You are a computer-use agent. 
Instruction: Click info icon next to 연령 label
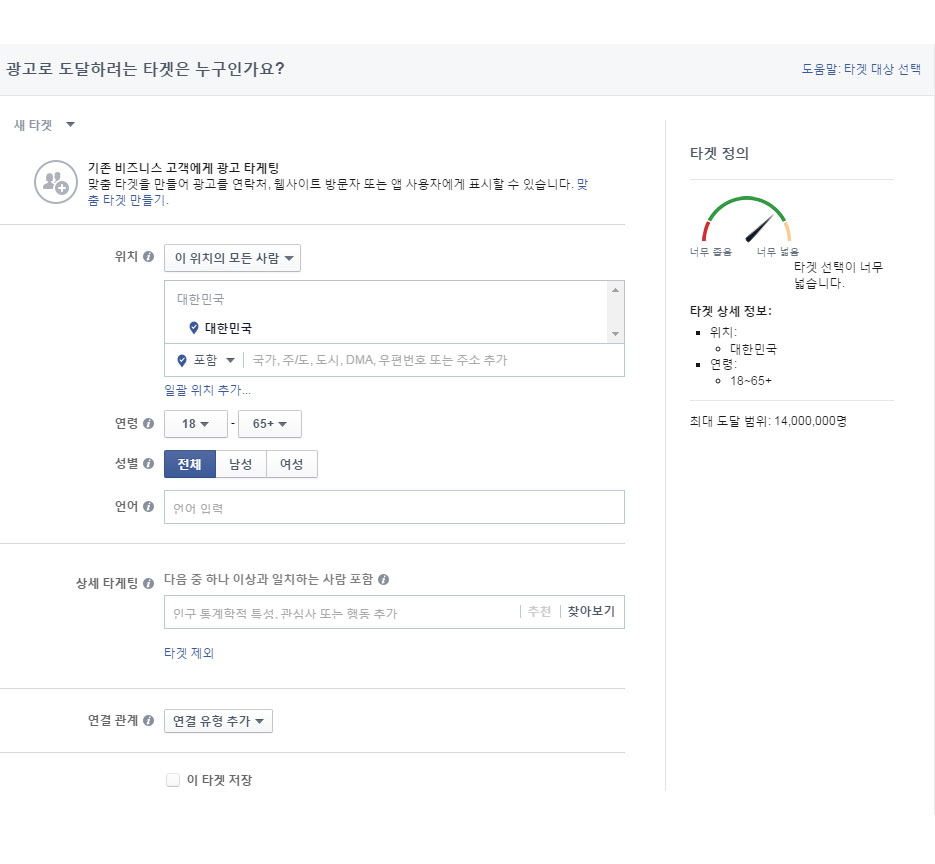[x=148, y=424]
